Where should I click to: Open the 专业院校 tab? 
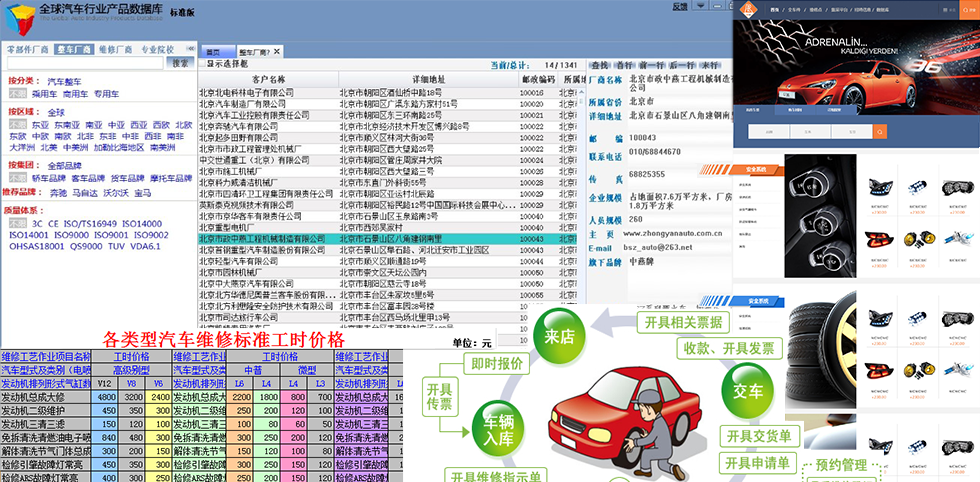pos(157,49)
